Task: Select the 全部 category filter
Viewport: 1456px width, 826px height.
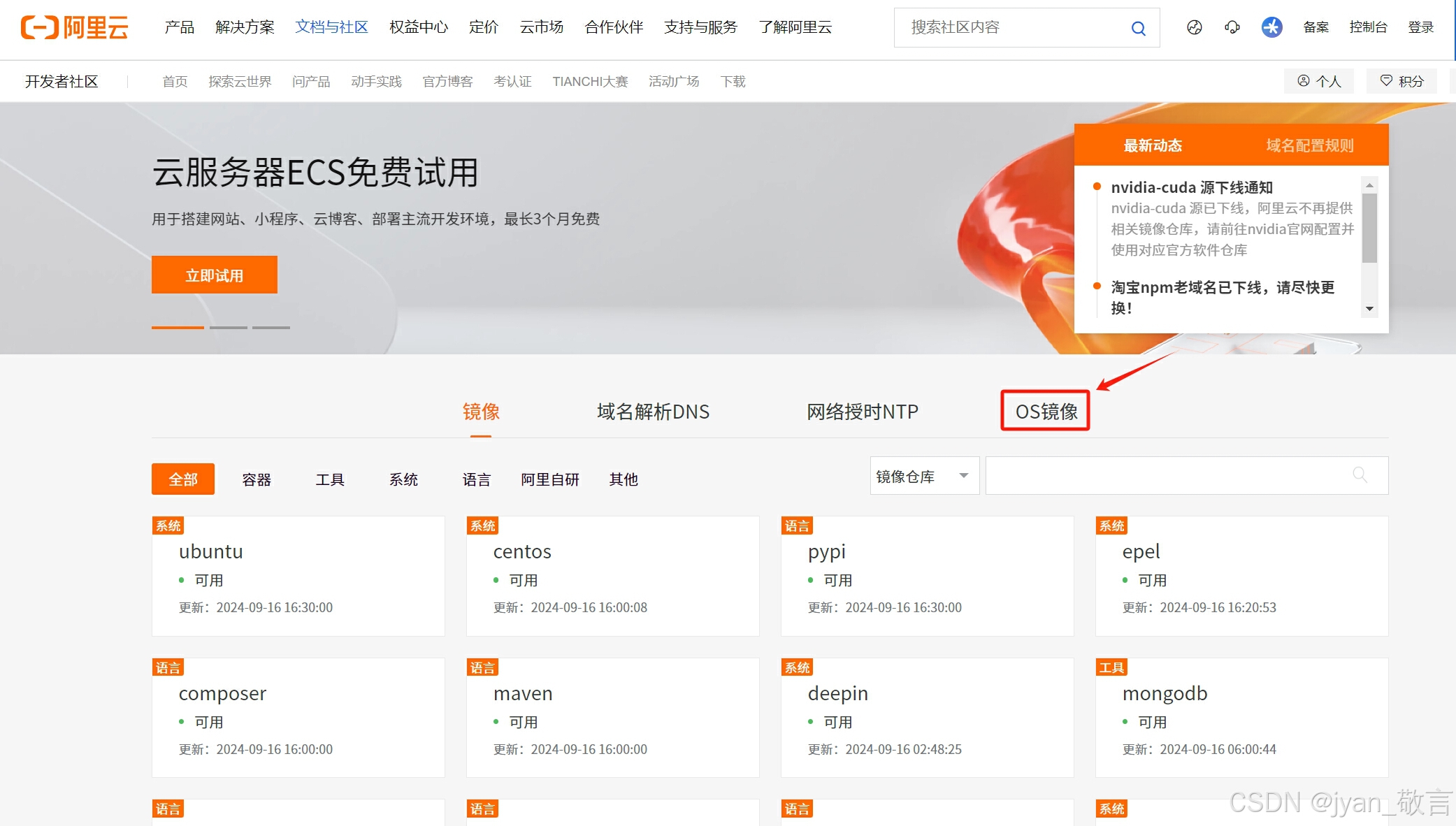Action: click(x=183, y=479)
